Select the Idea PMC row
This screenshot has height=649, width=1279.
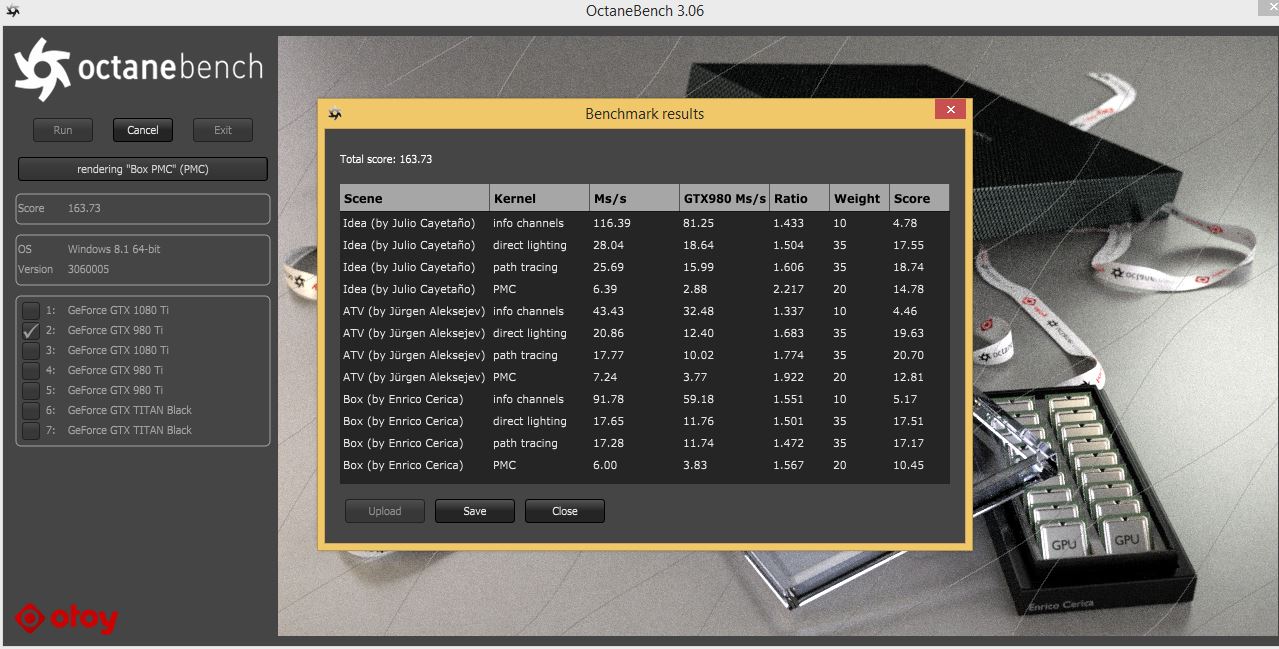point(645,289)
